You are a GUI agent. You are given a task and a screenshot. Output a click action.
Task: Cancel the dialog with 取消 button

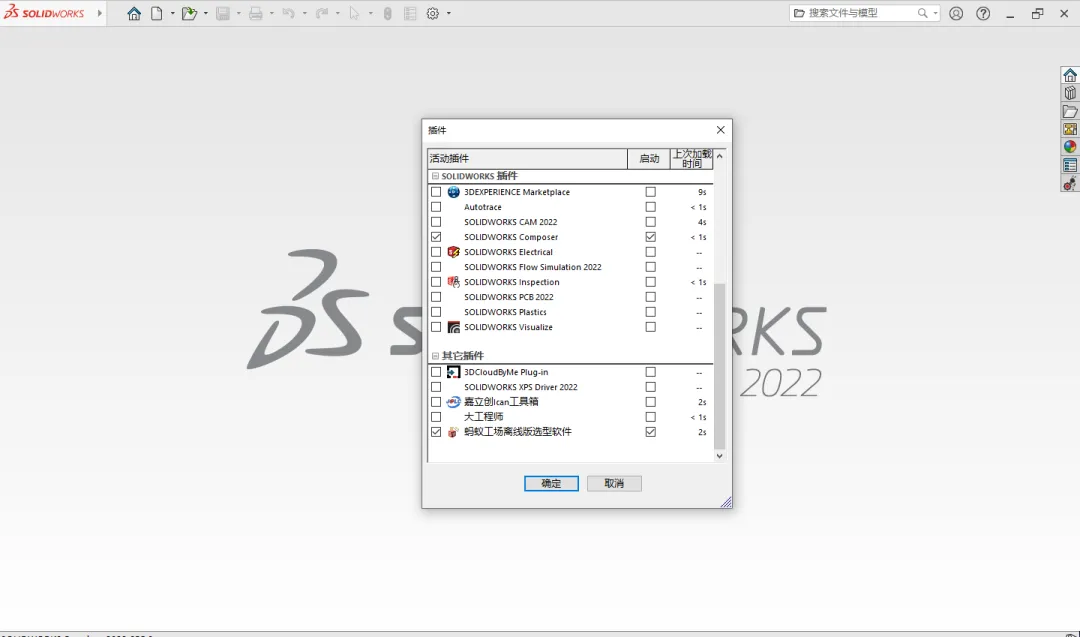(x=614, y=483)
